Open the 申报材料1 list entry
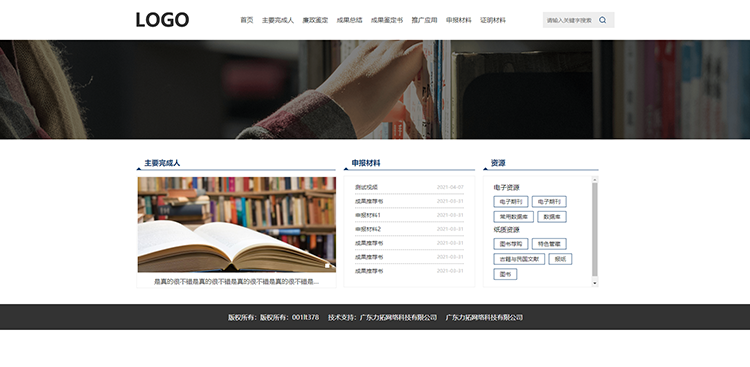The height and width of the screenshot is (367, 750). 409,215
